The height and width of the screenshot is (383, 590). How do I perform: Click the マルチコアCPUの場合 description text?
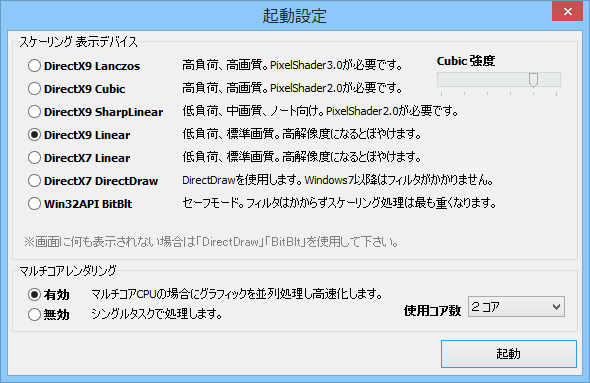pyautogui.click(x=237, y=294)
